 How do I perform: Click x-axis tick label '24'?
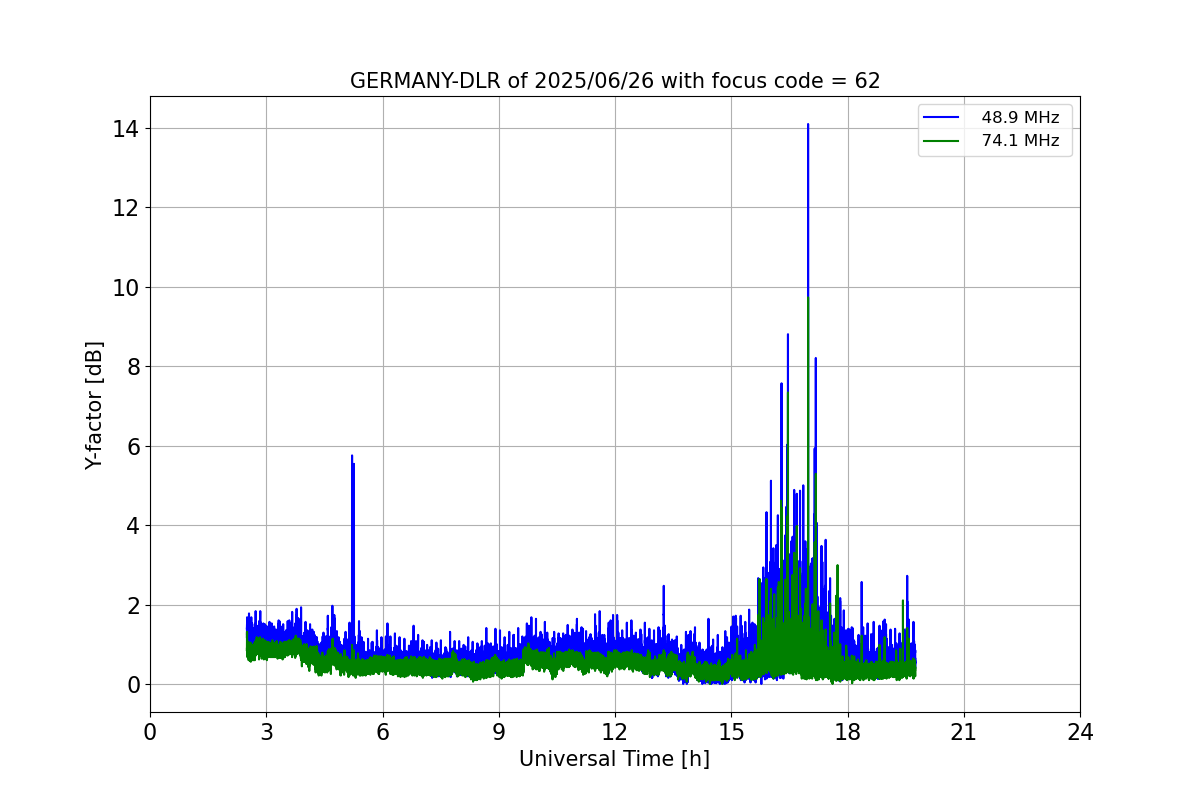1080,732
